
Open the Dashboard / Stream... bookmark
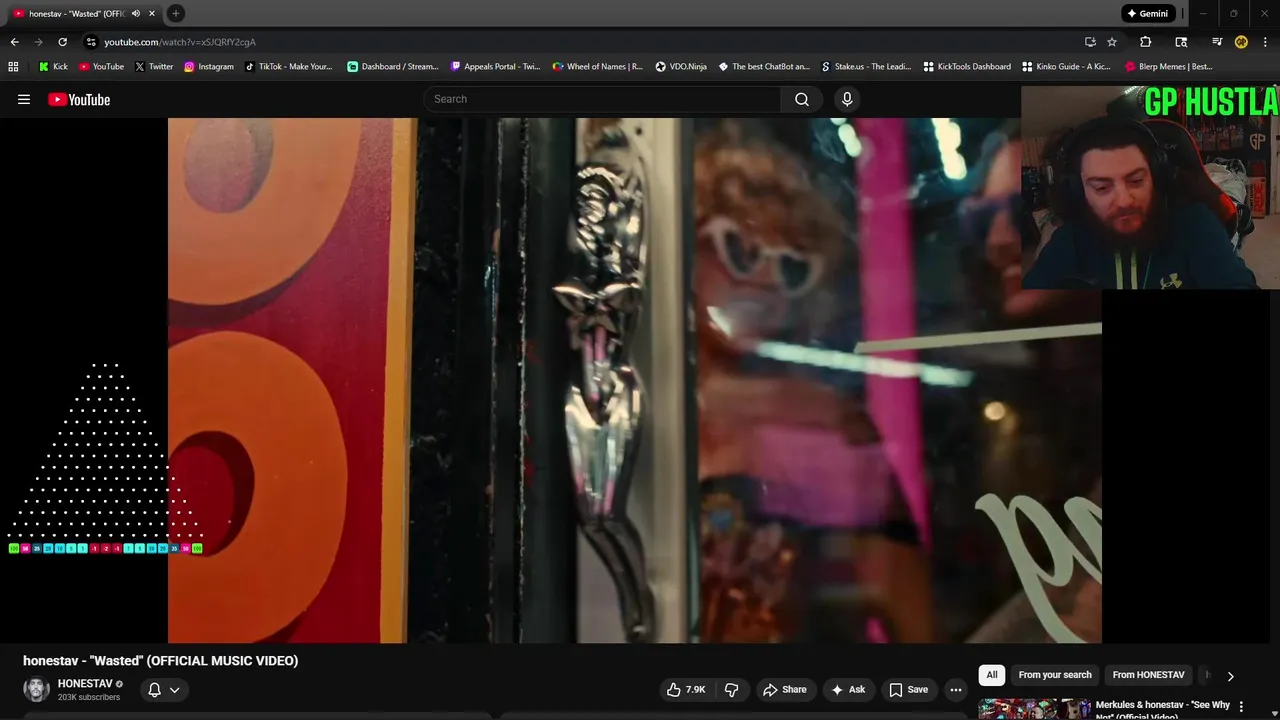[x=392, y=67]
